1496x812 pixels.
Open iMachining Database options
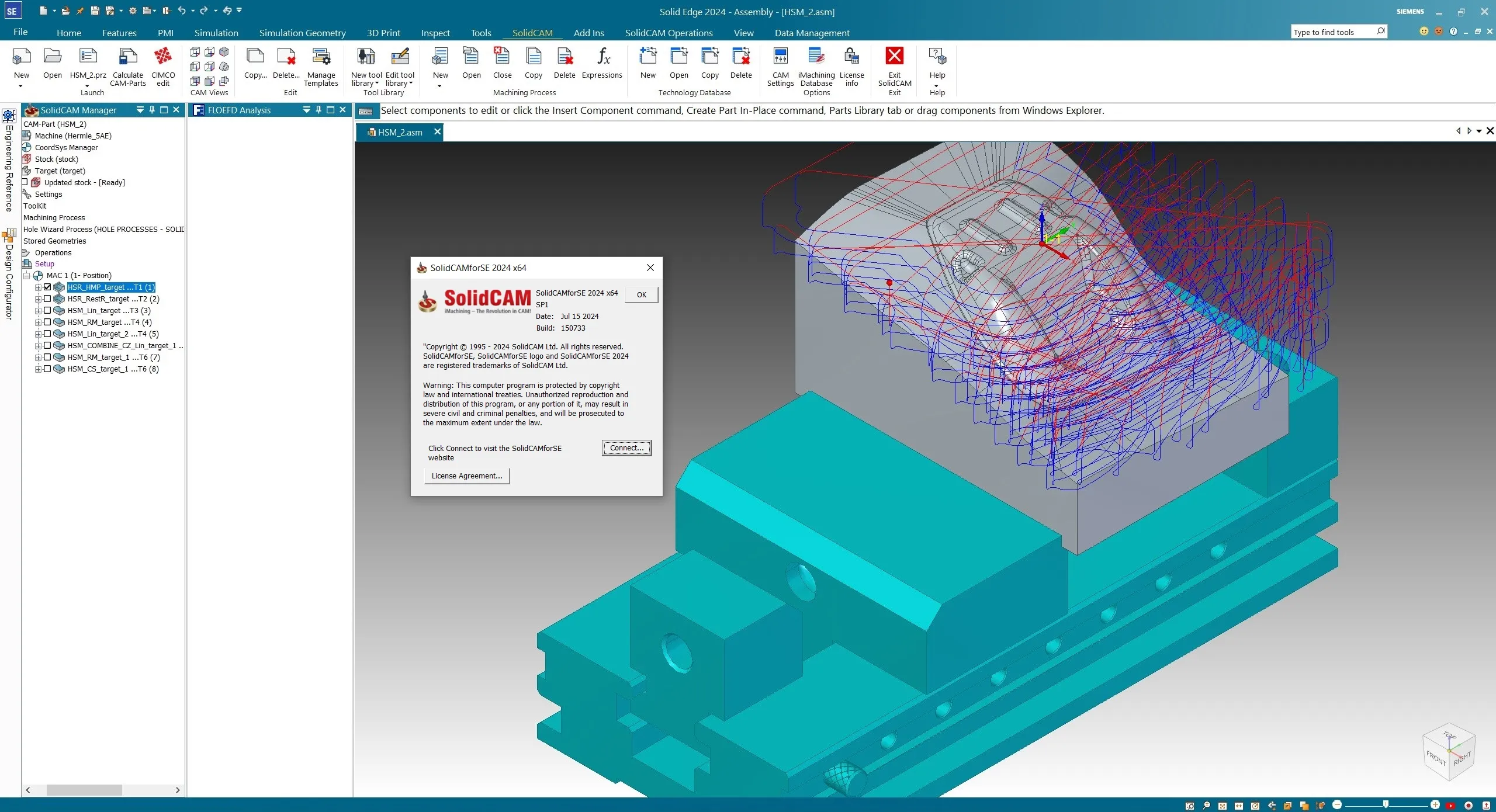pos(816,67)
